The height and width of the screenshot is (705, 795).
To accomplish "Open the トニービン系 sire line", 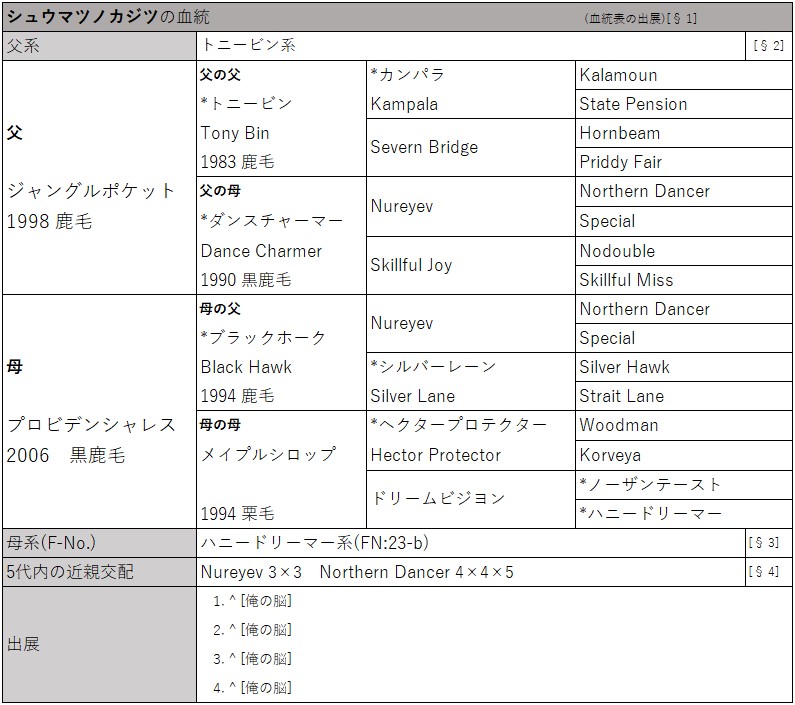I will [x=248, y=45].
